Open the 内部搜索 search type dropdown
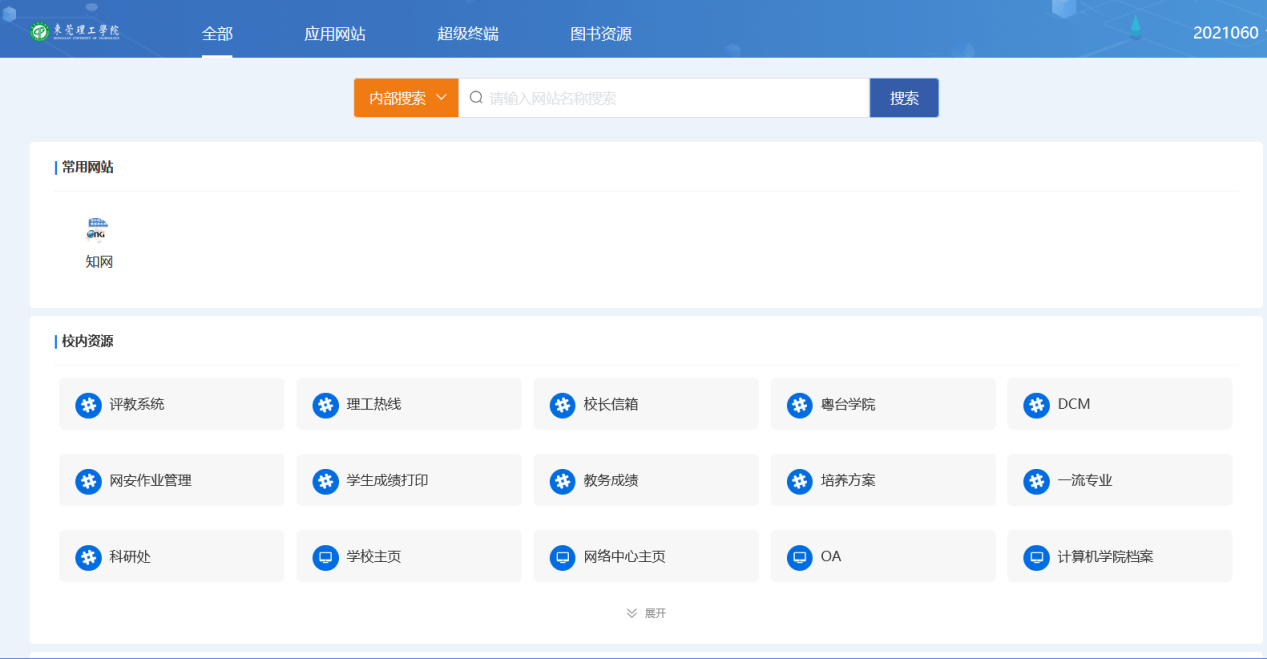 [x=406, y=98]
